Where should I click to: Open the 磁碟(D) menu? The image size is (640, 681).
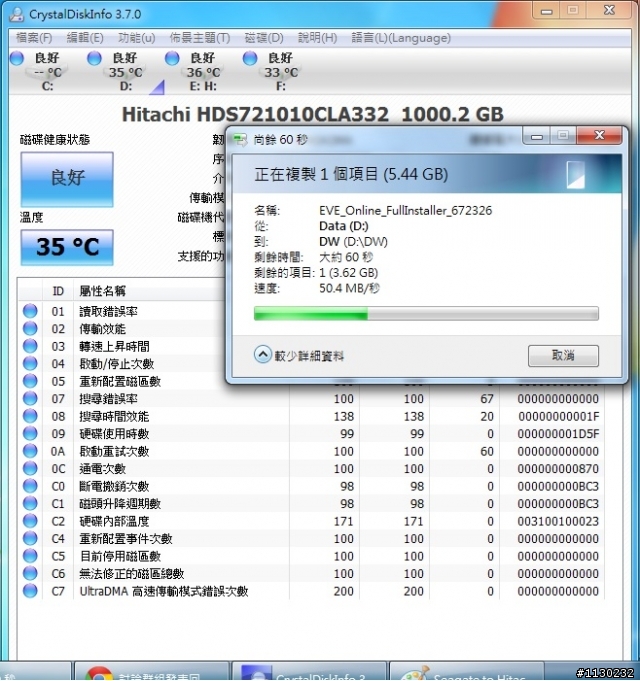coord(264,38)
